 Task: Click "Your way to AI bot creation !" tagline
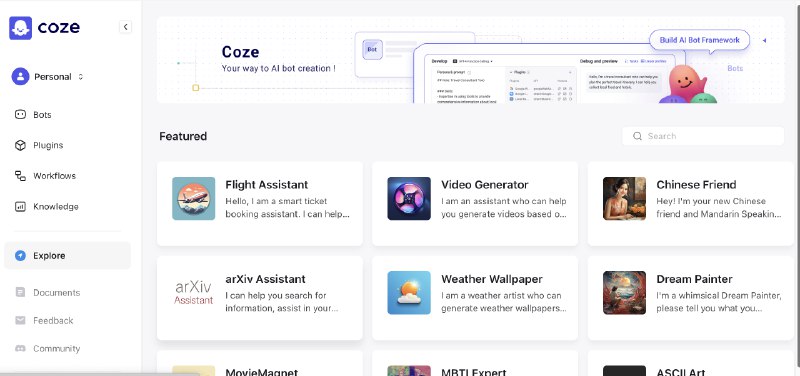click(x=279, y=68)
